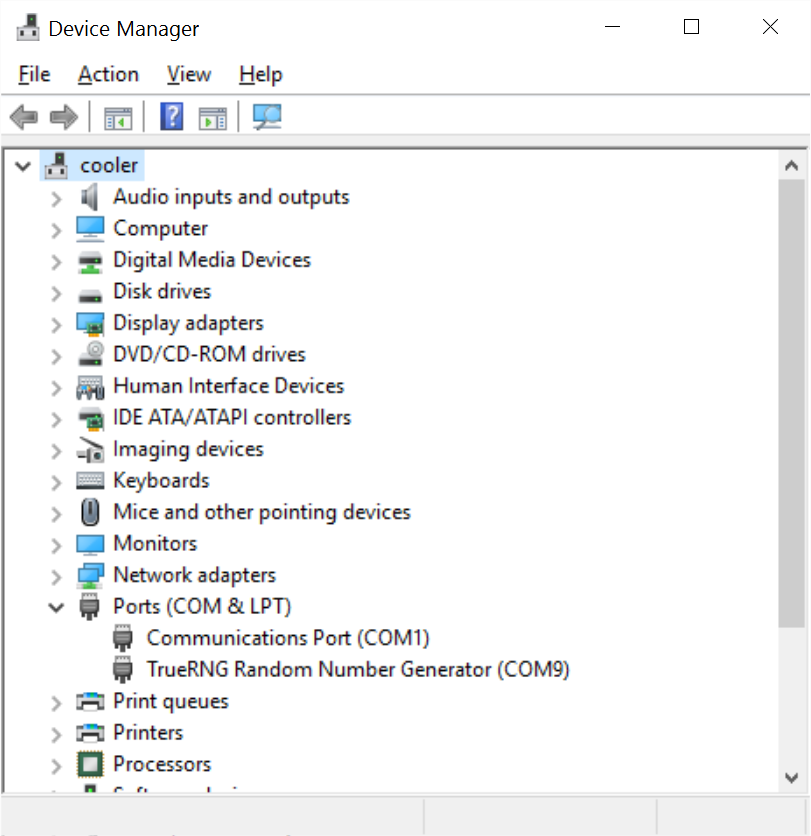Click the Mice and other pointing devices icon
Image resolution: width=811 pixels, height=836 pixels.
[x=88, y=511]
